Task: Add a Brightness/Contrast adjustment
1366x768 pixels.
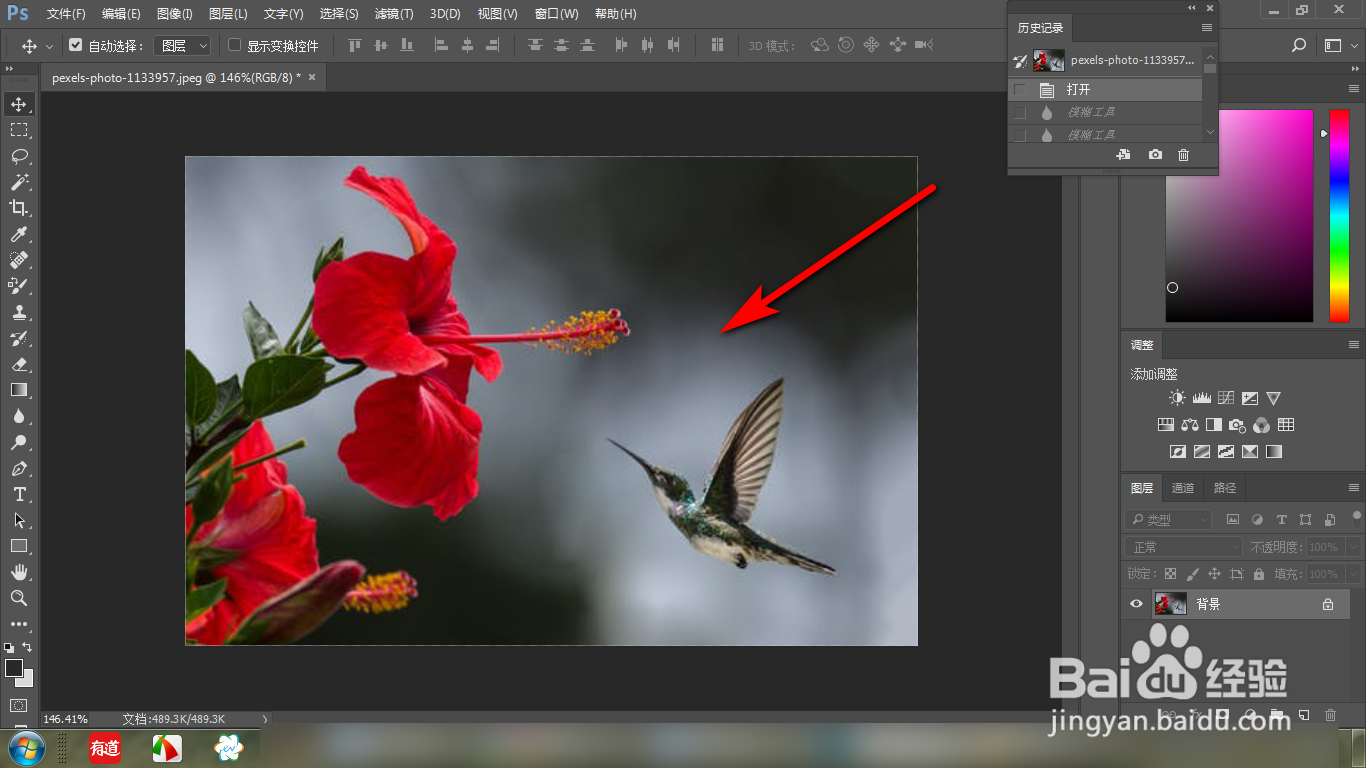Action: click(1177, 398)
